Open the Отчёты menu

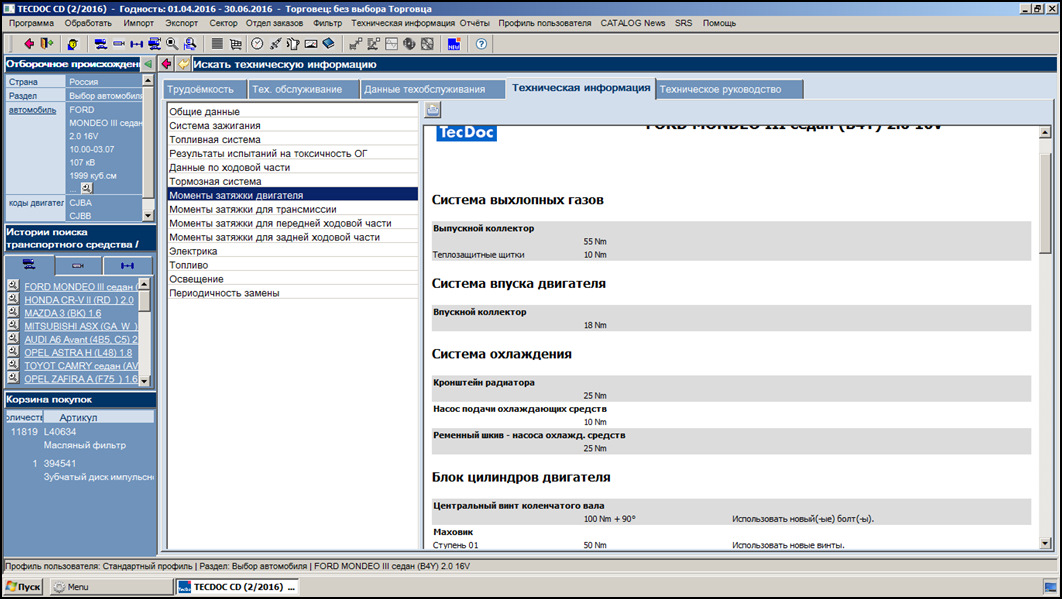(x=475, y=23)
